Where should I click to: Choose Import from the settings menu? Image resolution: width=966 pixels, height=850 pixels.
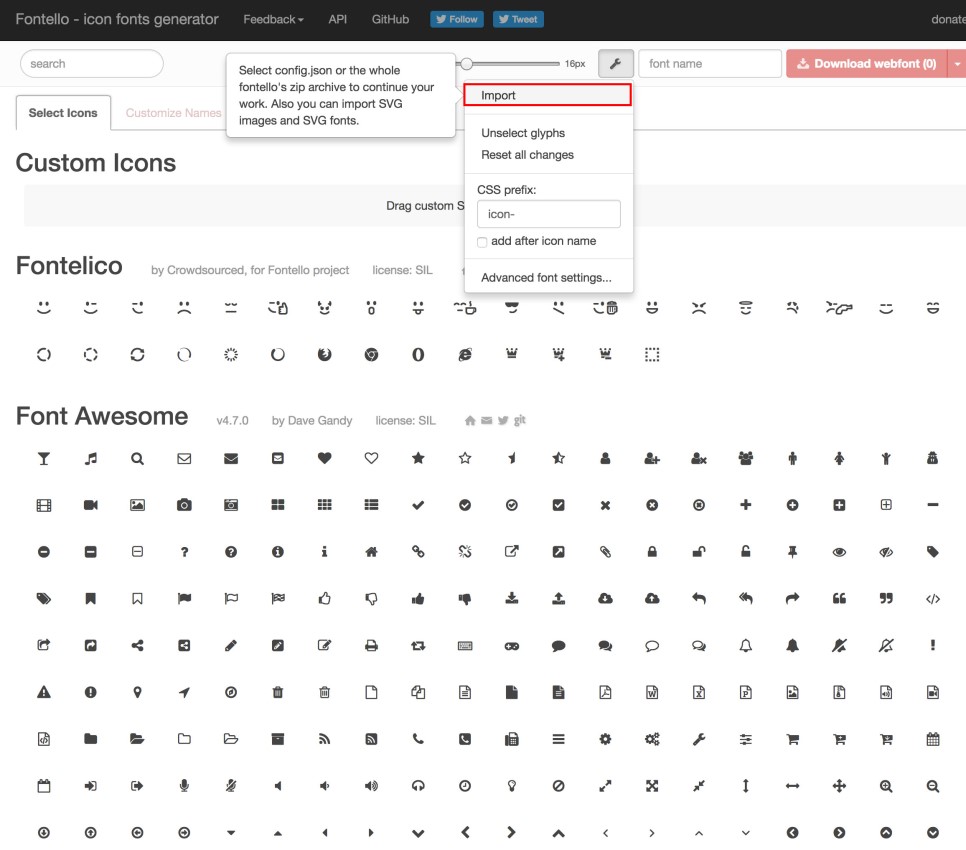coord(547,95)
